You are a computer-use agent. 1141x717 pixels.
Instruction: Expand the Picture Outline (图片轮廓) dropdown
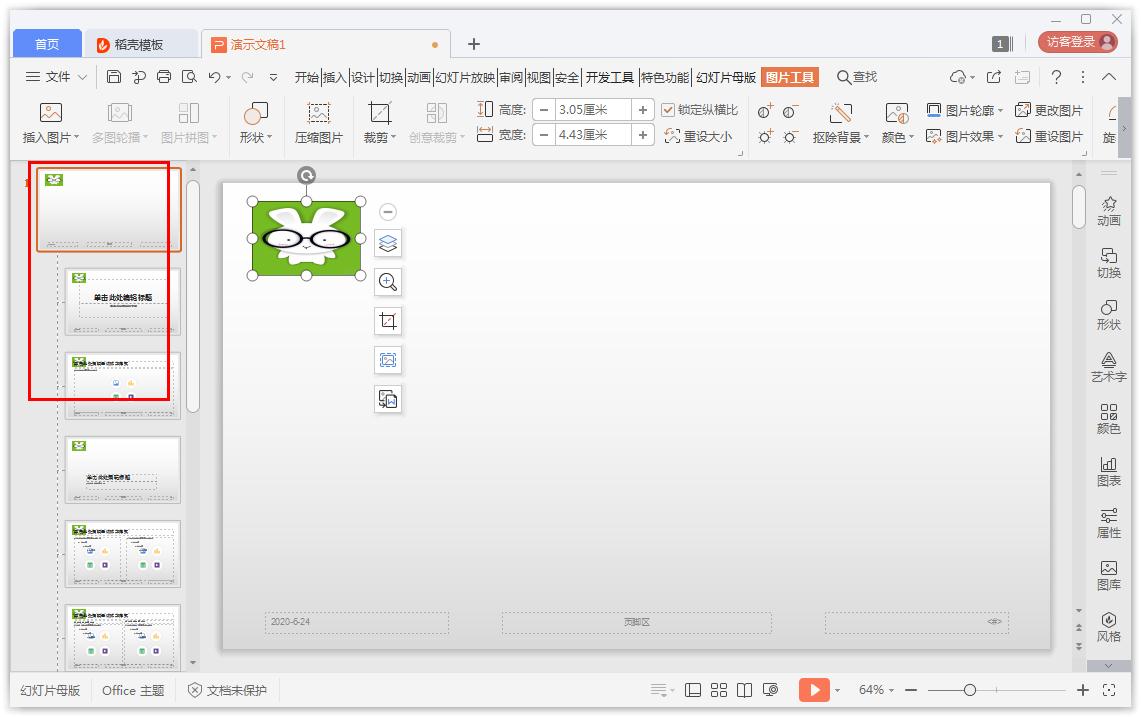(1001, 111)
